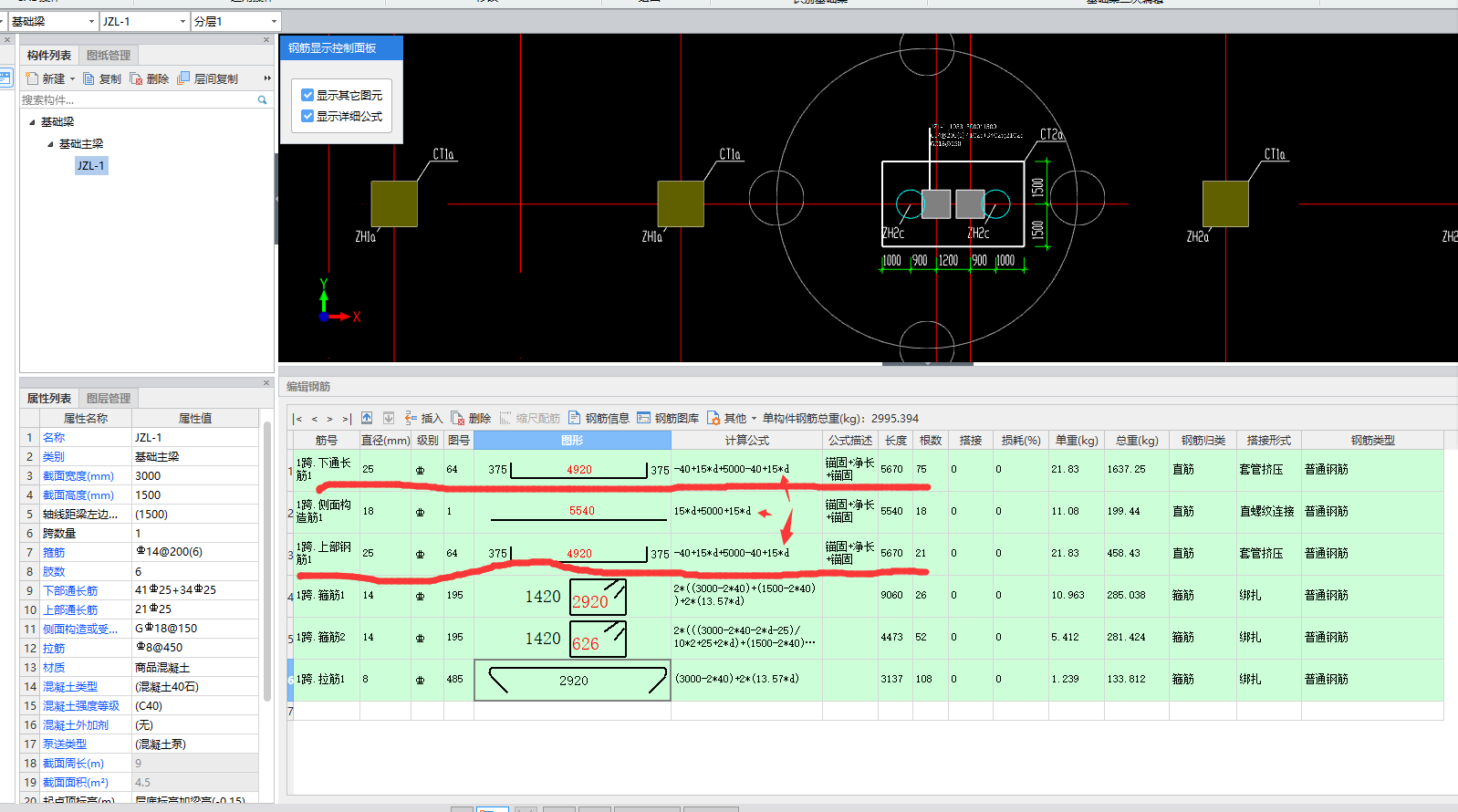Click the scale reinforcement (缩尺配筋) icon
Image resolution: width=1458 pixels, height=812 pixels.
505,418
